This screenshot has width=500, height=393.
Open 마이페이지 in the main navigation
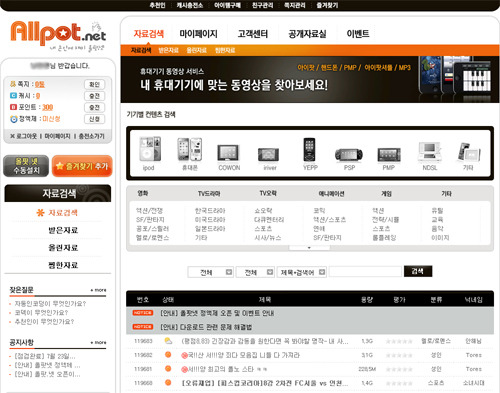pyautogui.click(x=198, y=34)
